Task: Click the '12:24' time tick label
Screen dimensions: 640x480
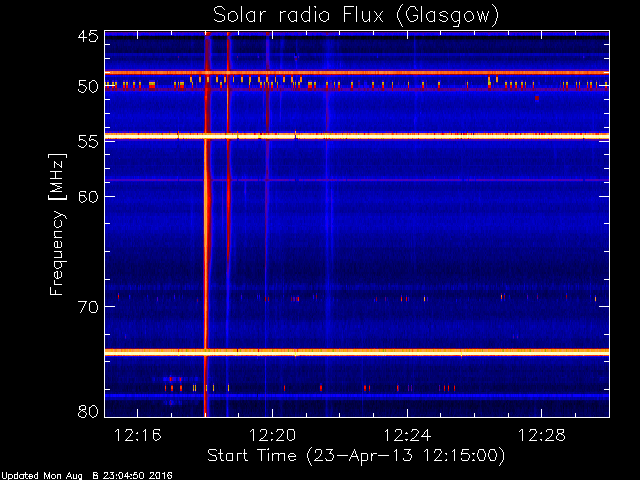Action: pos(407,436)
